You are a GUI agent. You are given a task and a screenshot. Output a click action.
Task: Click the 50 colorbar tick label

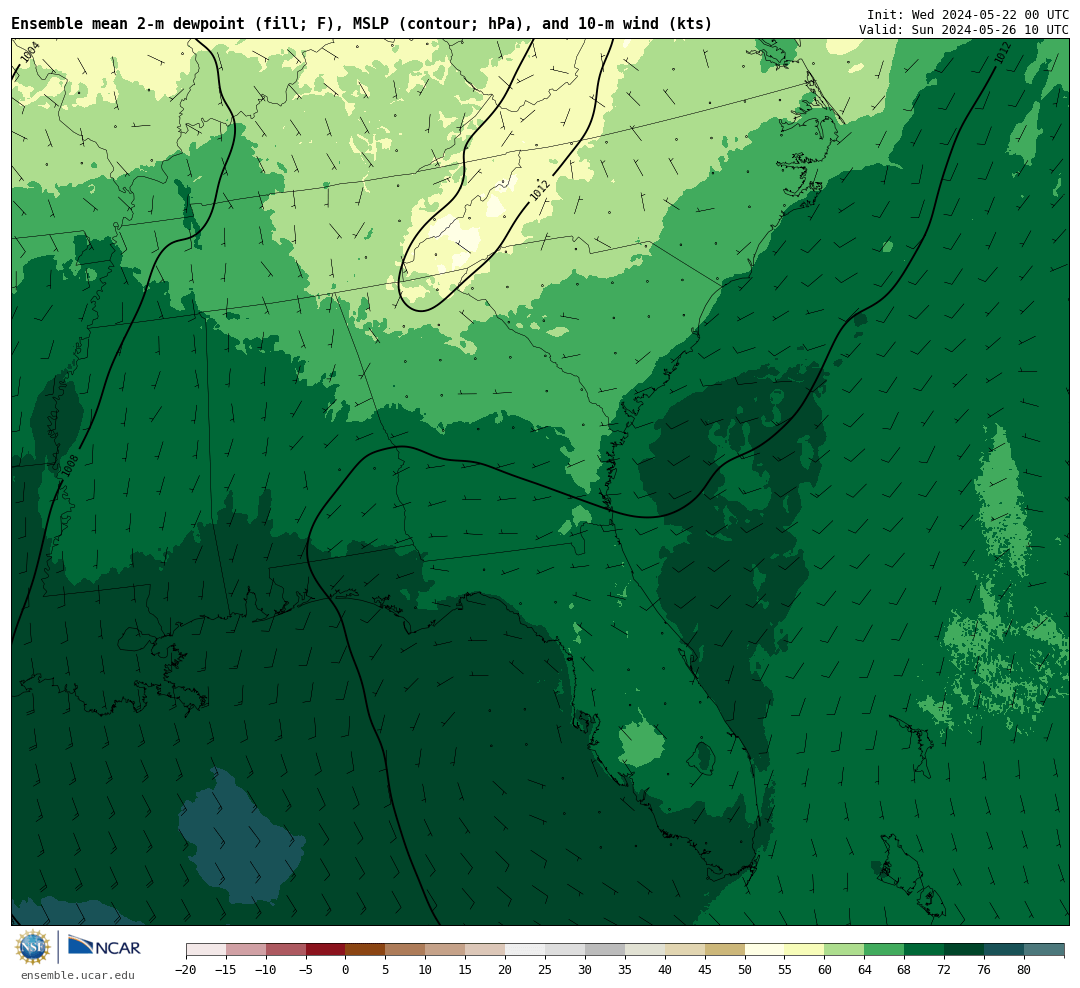(x=745, y=970)
